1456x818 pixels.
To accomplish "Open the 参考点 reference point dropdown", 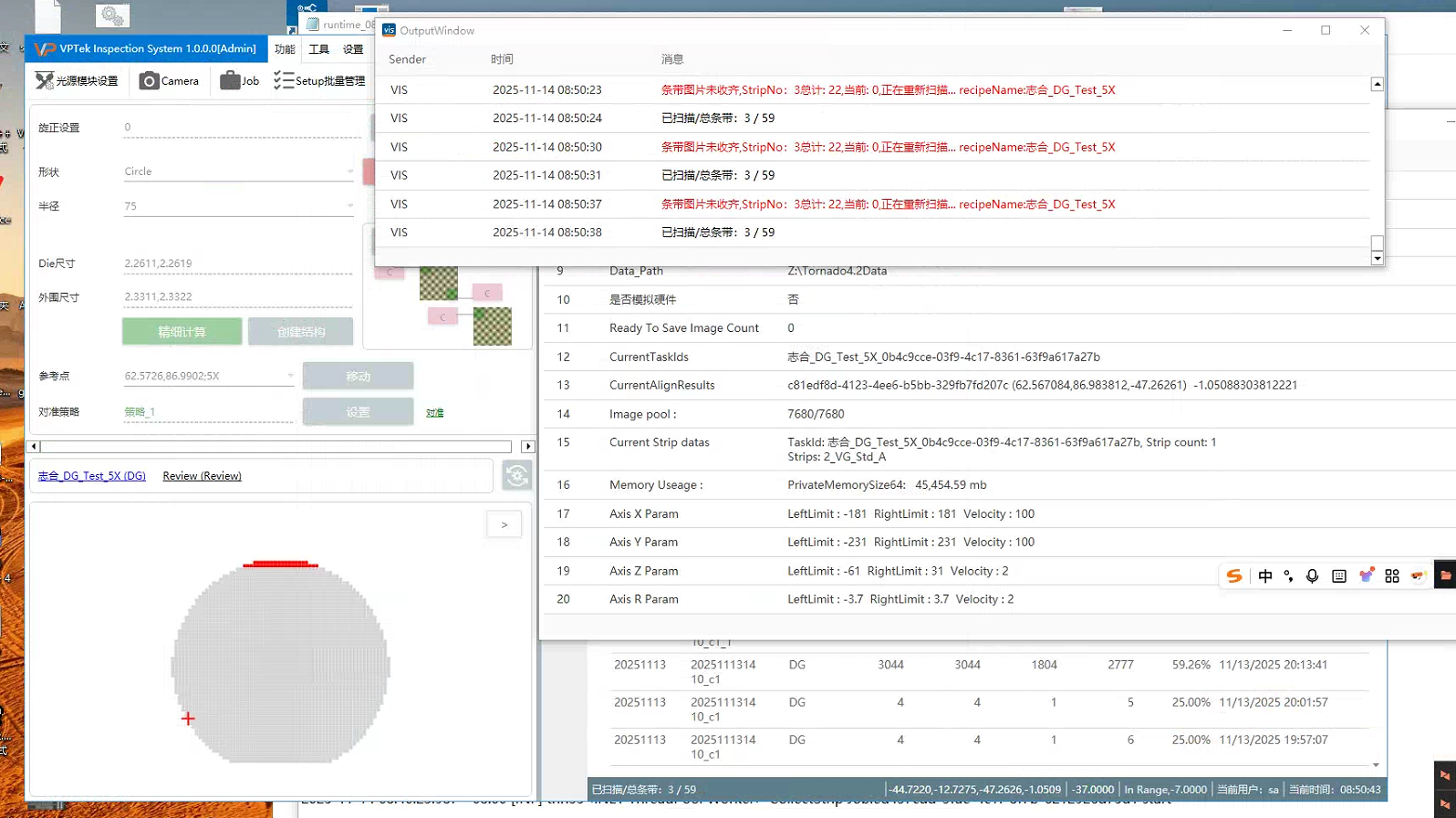I will point(290,376).
